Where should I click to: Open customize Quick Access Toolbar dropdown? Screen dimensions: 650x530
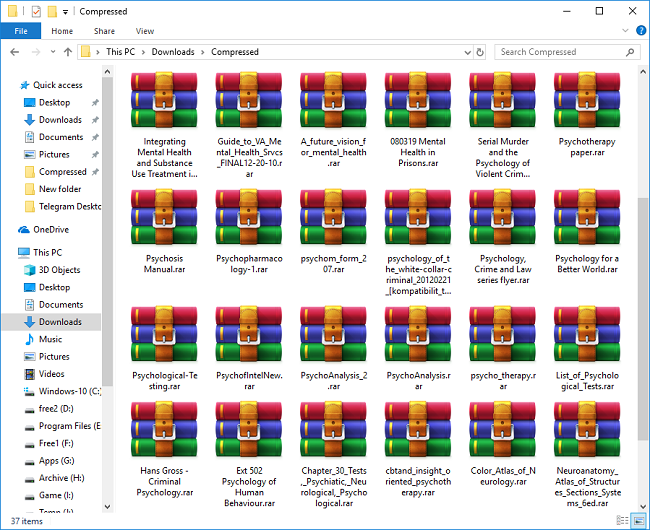point(65,12)
